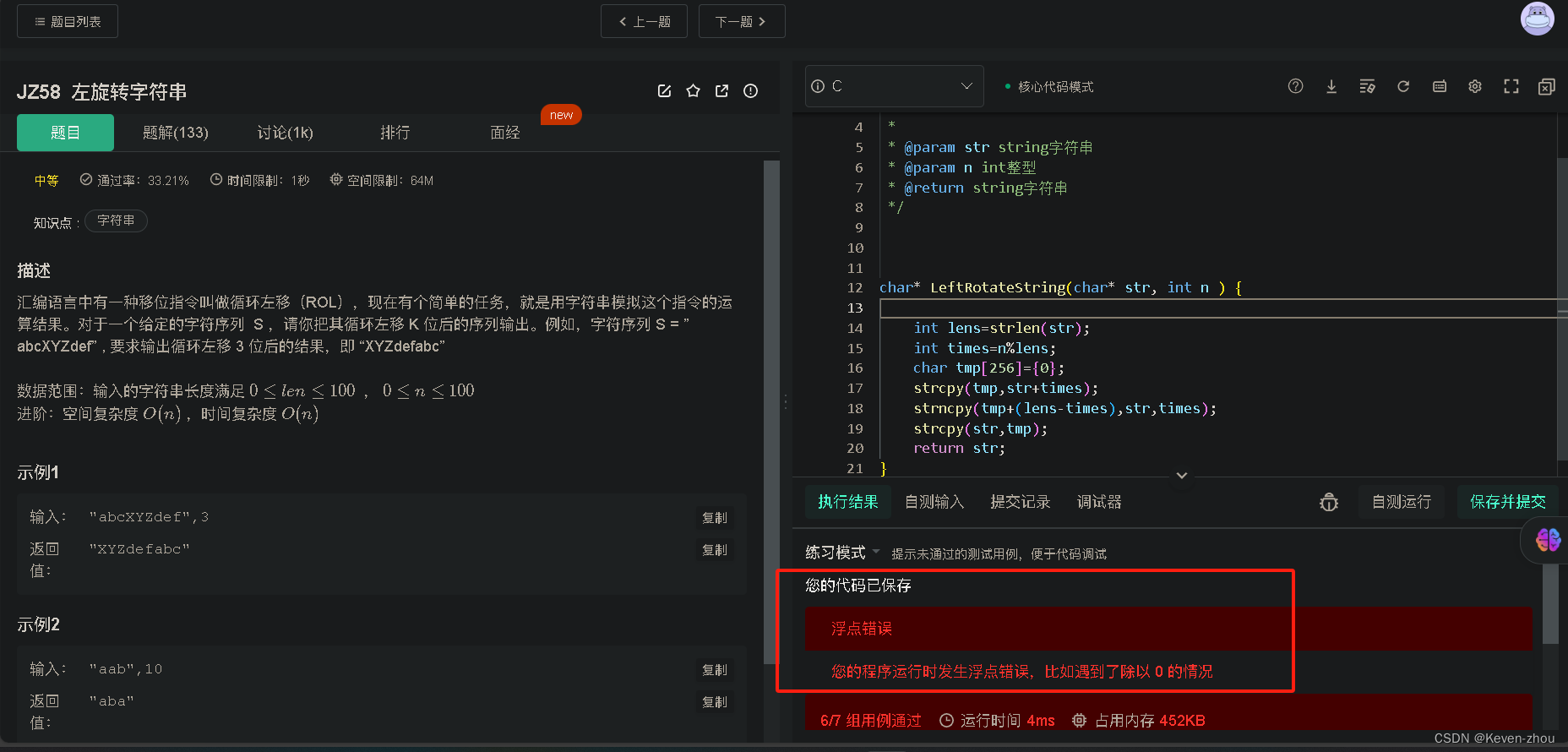Go to previous problem 上一题
1568x752 pixels.
pyautogui.click(x=644, y=21)
